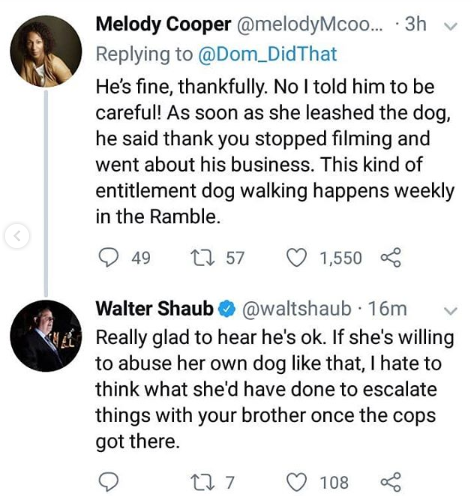View Melody Cooper's avatar photo
Viewport: 472px width, 496px height.
click(46, 51)
